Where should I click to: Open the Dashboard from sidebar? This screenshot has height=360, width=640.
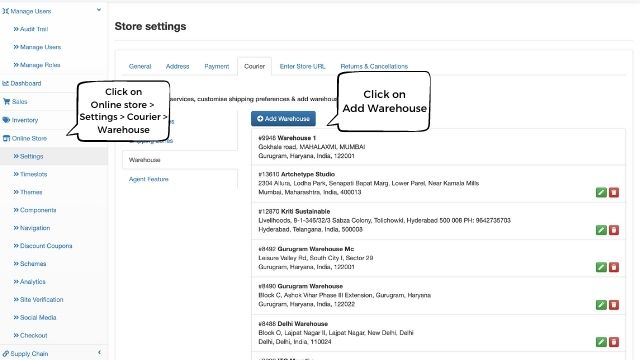click(x=22, y=83)
